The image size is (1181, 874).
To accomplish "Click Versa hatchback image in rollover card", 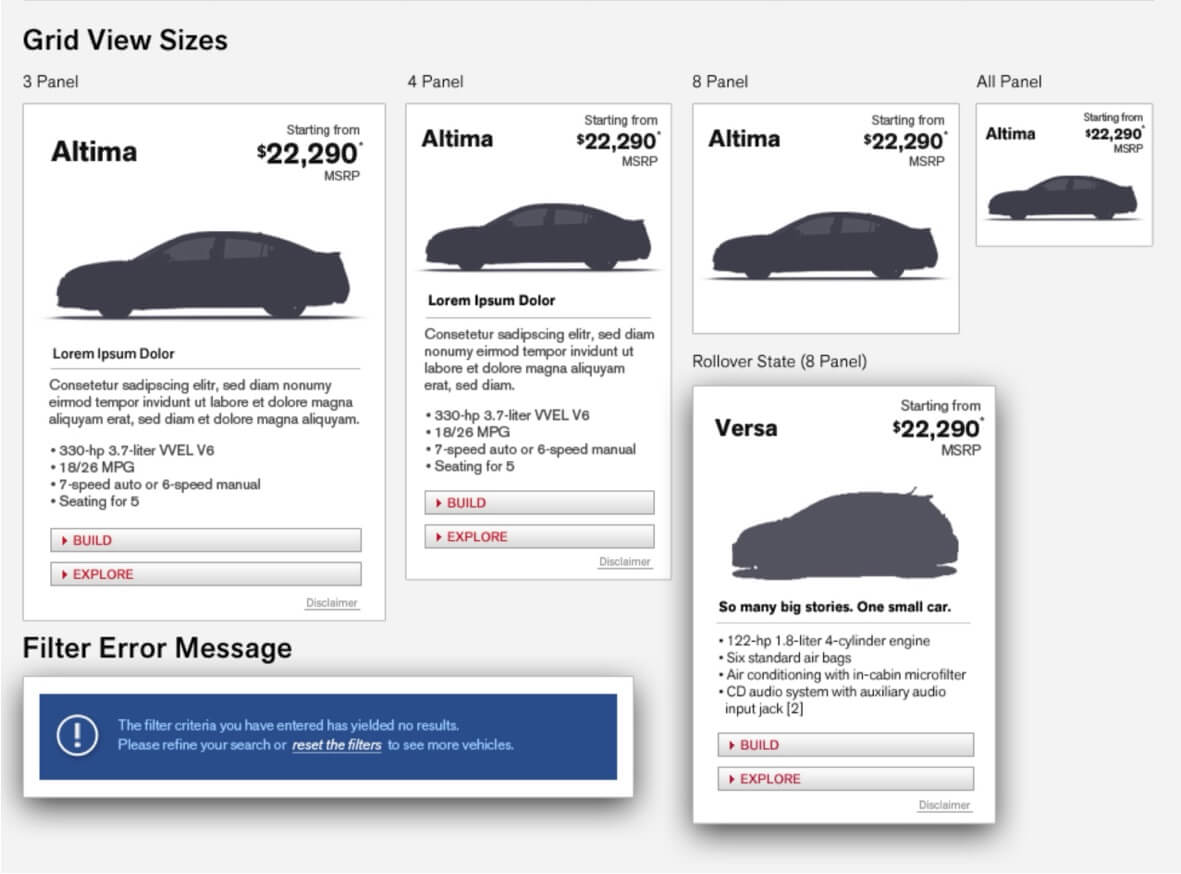I will (x=845, y=534).
